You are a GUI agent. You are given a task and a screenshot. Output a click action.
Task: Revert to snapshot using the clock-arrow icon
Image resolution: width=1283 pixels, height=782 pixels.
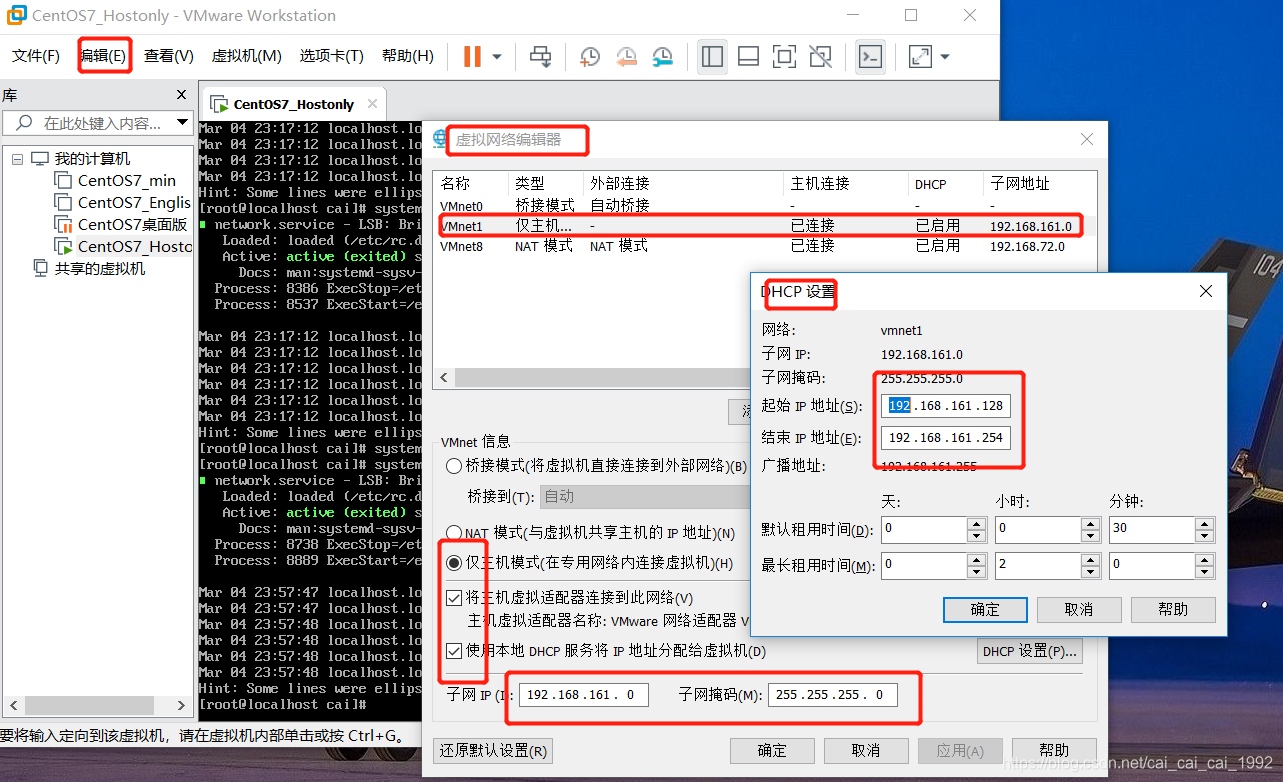(x=626, y=57)
